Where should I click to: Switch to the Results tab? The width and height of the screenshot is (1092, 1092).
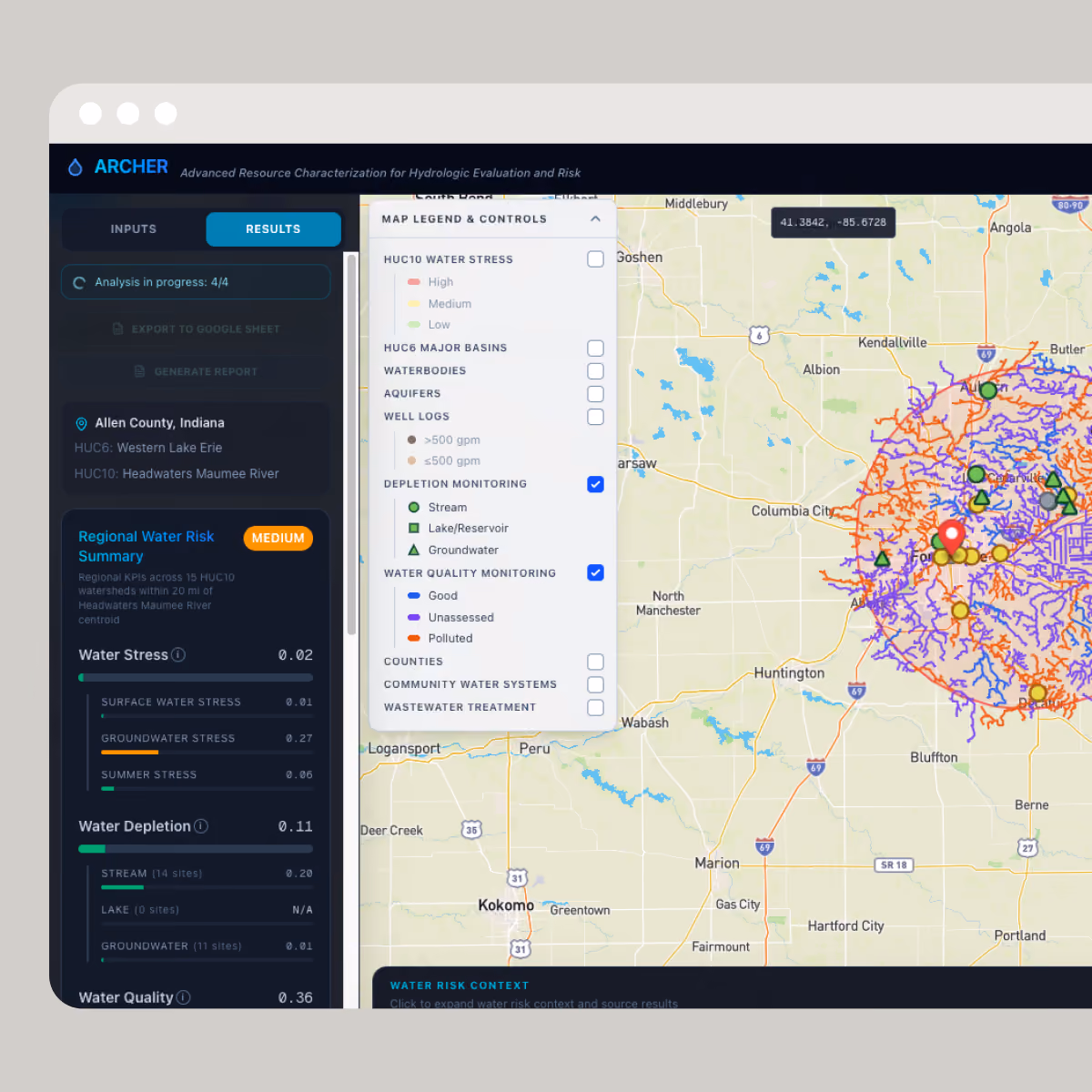point(273,229)
